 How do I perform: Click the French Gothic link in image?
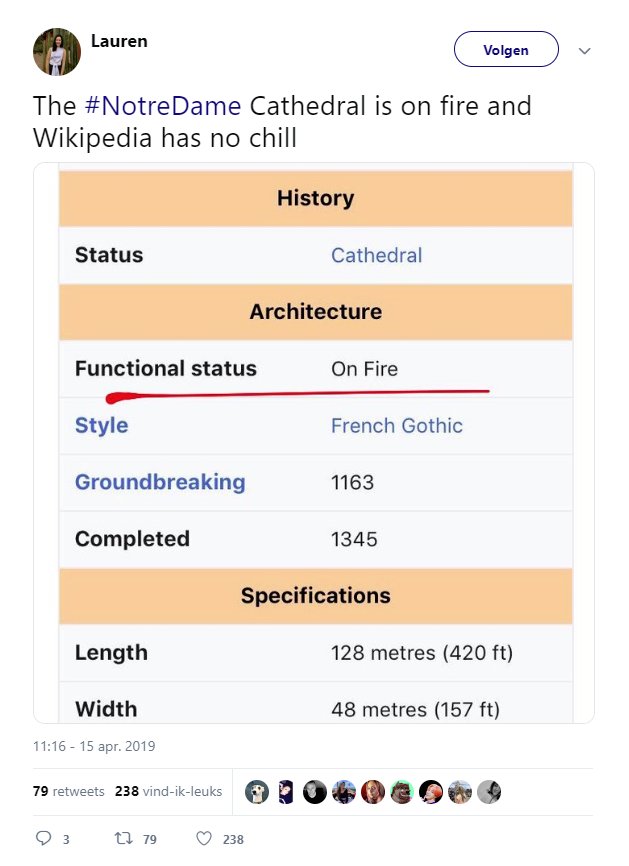point(397,426)
